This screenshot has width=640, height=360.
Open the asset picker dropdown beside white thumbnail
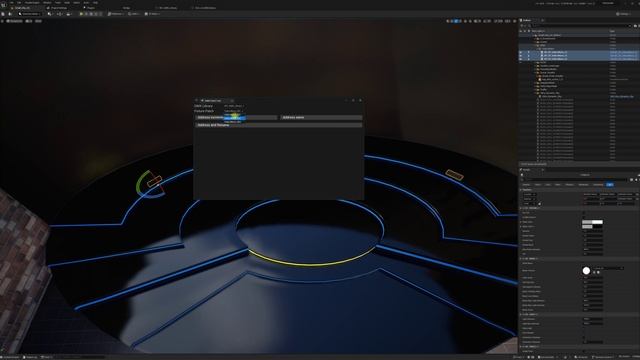[608, 268]
